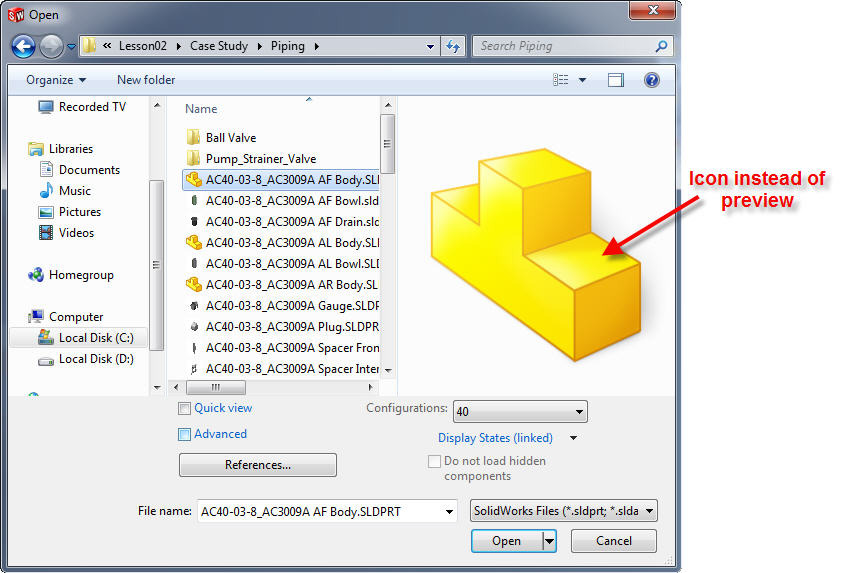The width and height of the screenshot is (859, 573).
Task: Click the Recorded TV icon in navigation pane
Action: tap(46, 107)
